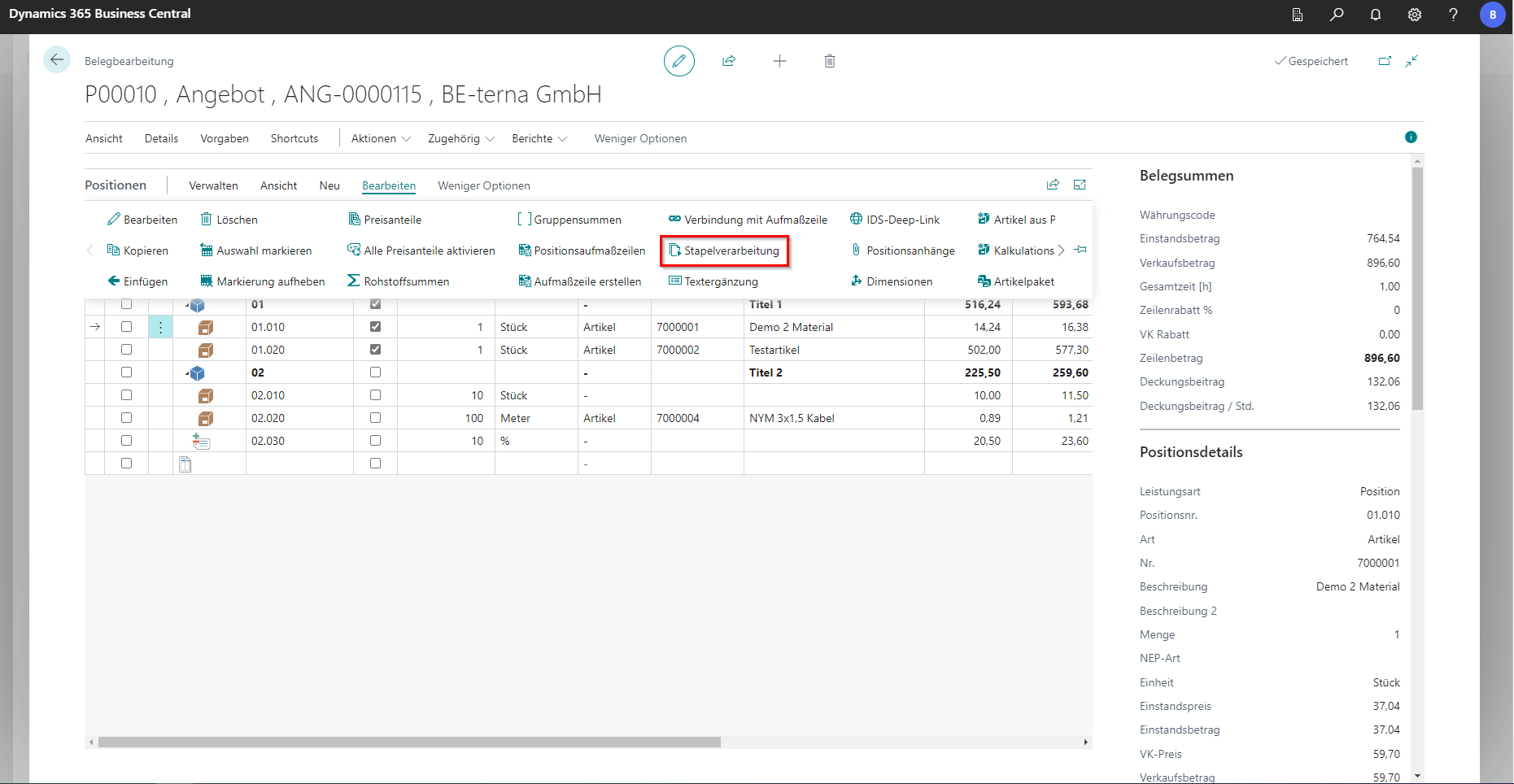This screenshot has height=784, width=1514.
Task: Click the plus icon to create new
Action: point(779,61)
